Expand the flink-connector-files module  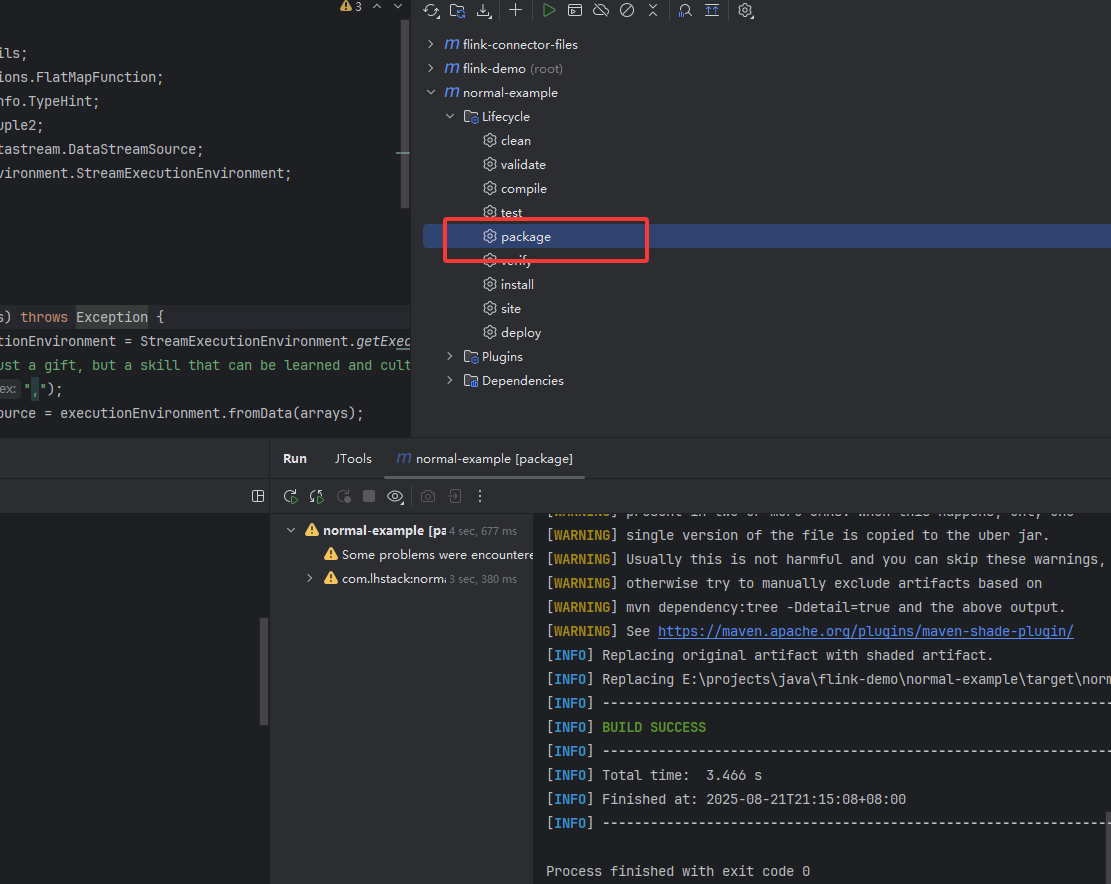(x=431, y=44)
